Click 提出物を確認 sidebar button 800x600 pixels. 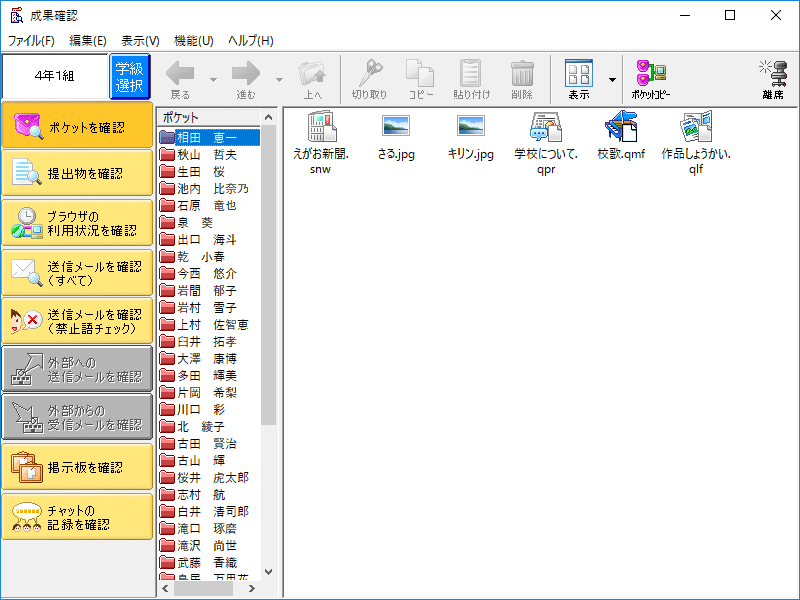click(x=77, y=173)
